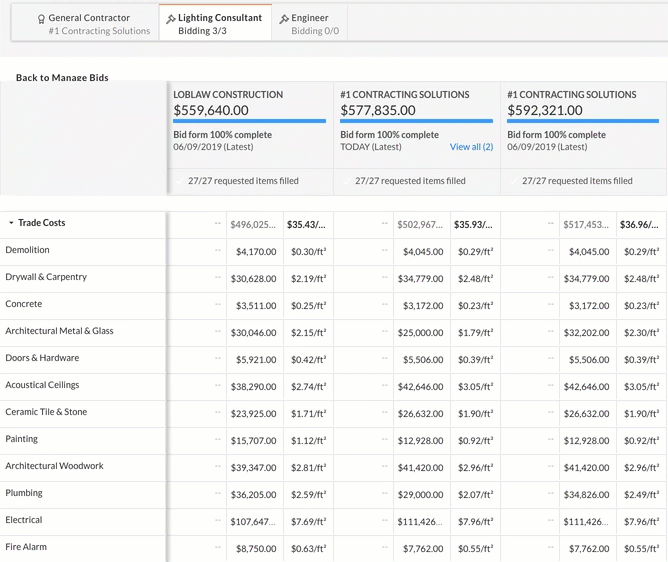Click the $34,826.00 Plumbing cost cell

click(588, 495)
